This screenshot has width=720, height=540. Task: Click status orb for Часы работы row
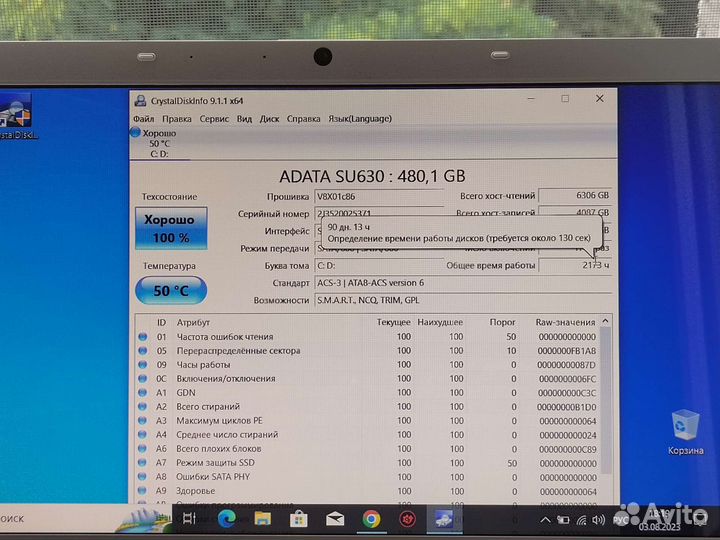click(143, 365)
